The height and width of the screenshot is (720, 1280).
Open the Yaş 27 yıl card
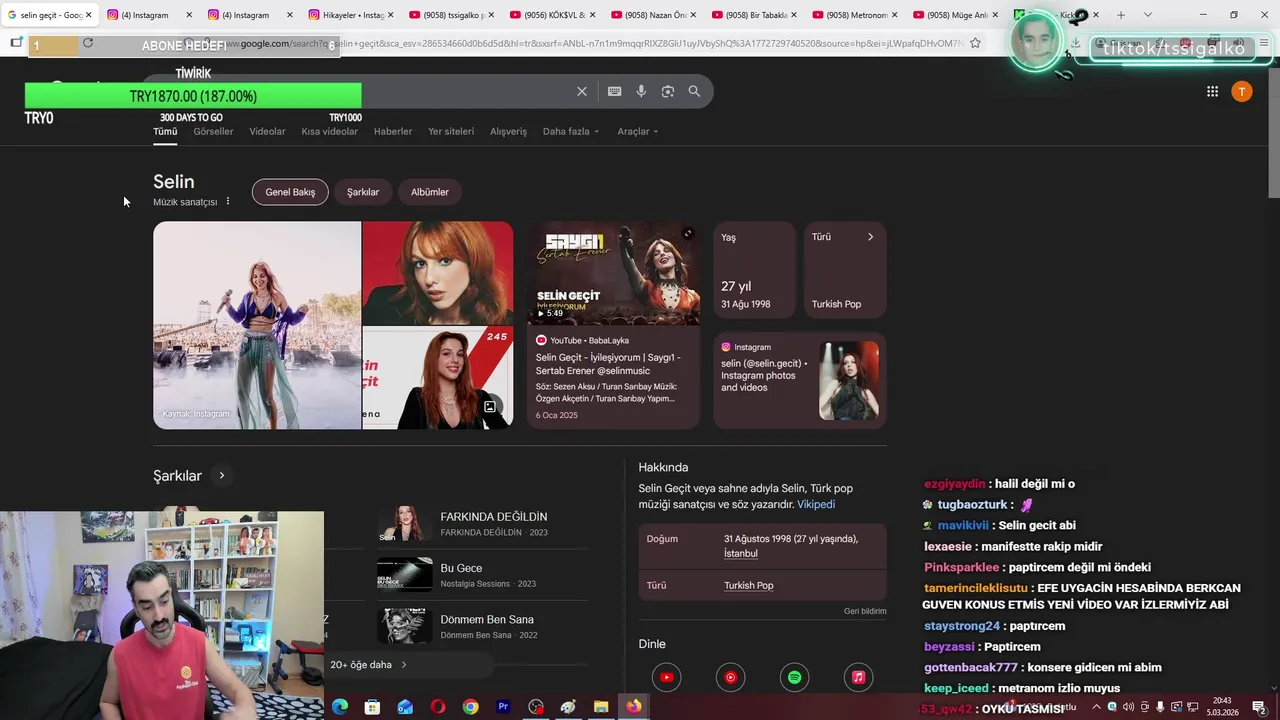[x=755, y=270]
